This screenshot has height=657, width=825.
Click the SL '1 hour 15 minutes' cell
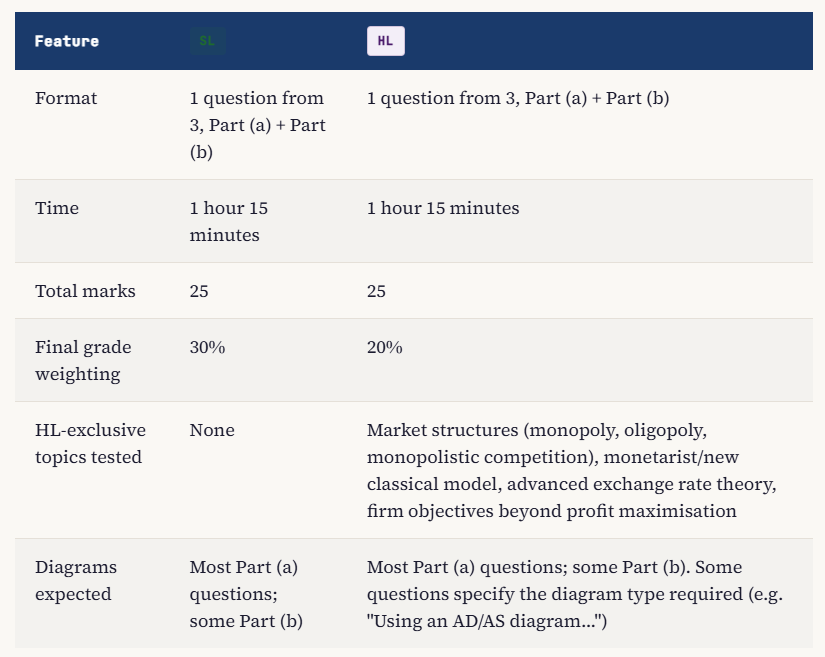(229, 221)
